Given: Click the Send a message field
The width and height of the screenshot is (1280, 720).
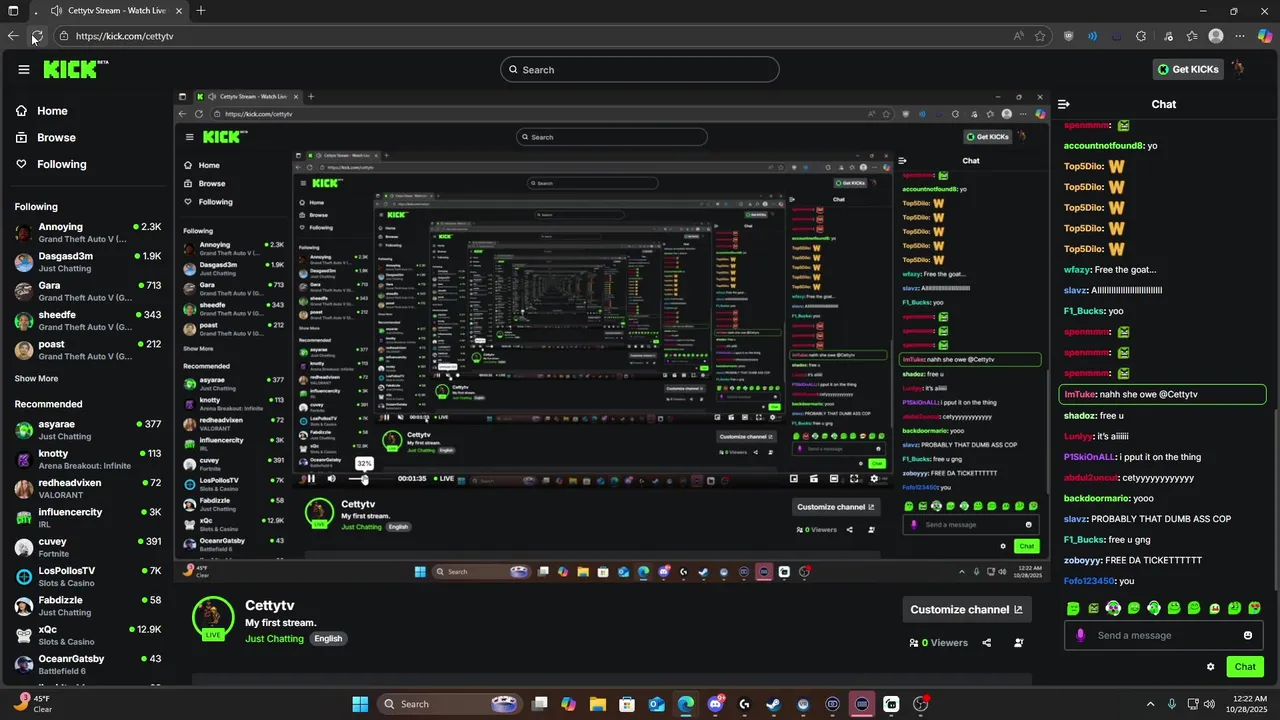Looking at the screenshot, I should (x=1165, y=635).
